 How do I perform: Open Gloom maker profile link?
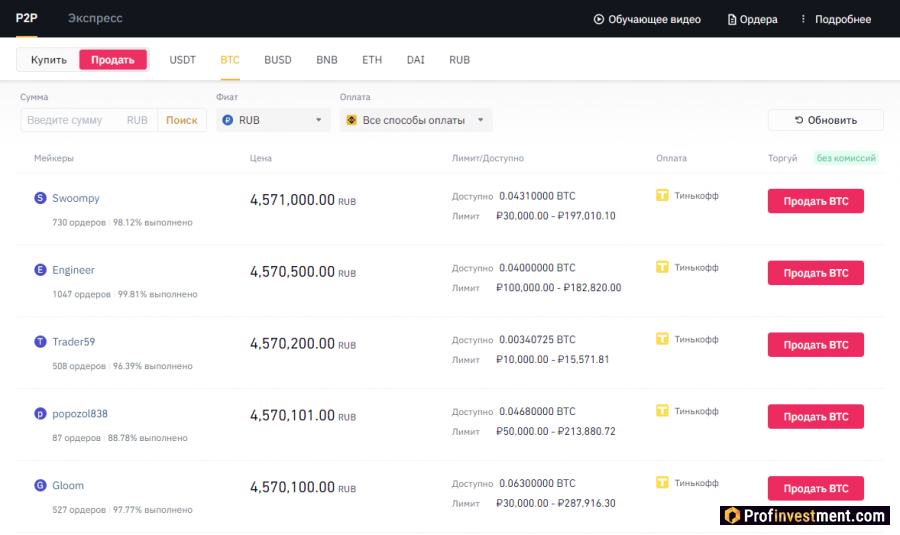[x=68, y=485]
